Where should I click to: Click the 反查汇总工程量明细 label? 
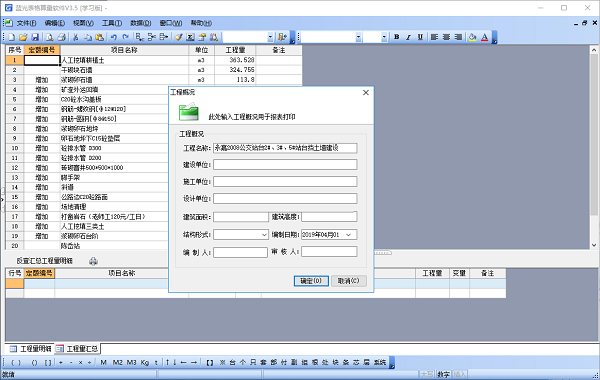[x=44, y=261]
